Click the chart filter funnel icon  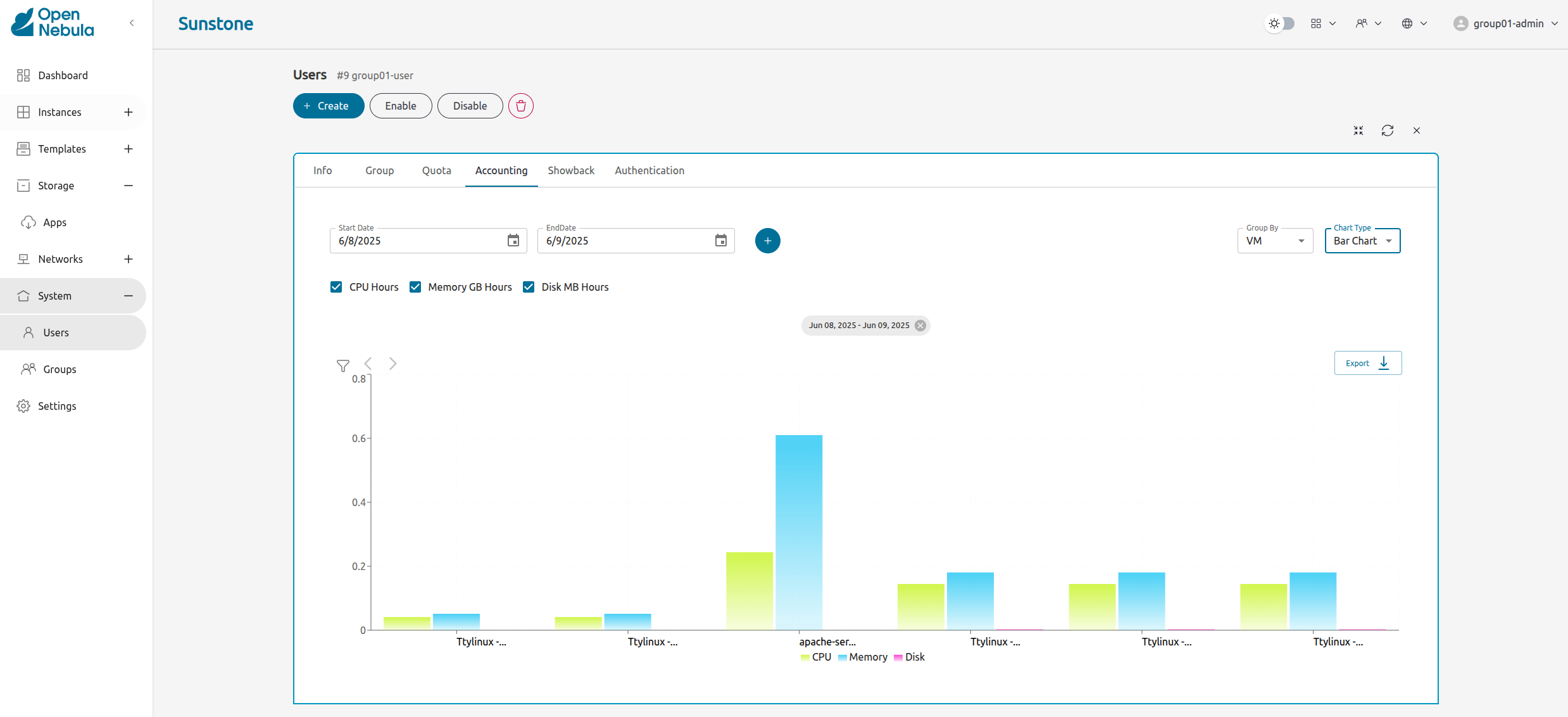pyautogui.click(x=342, y=365)
